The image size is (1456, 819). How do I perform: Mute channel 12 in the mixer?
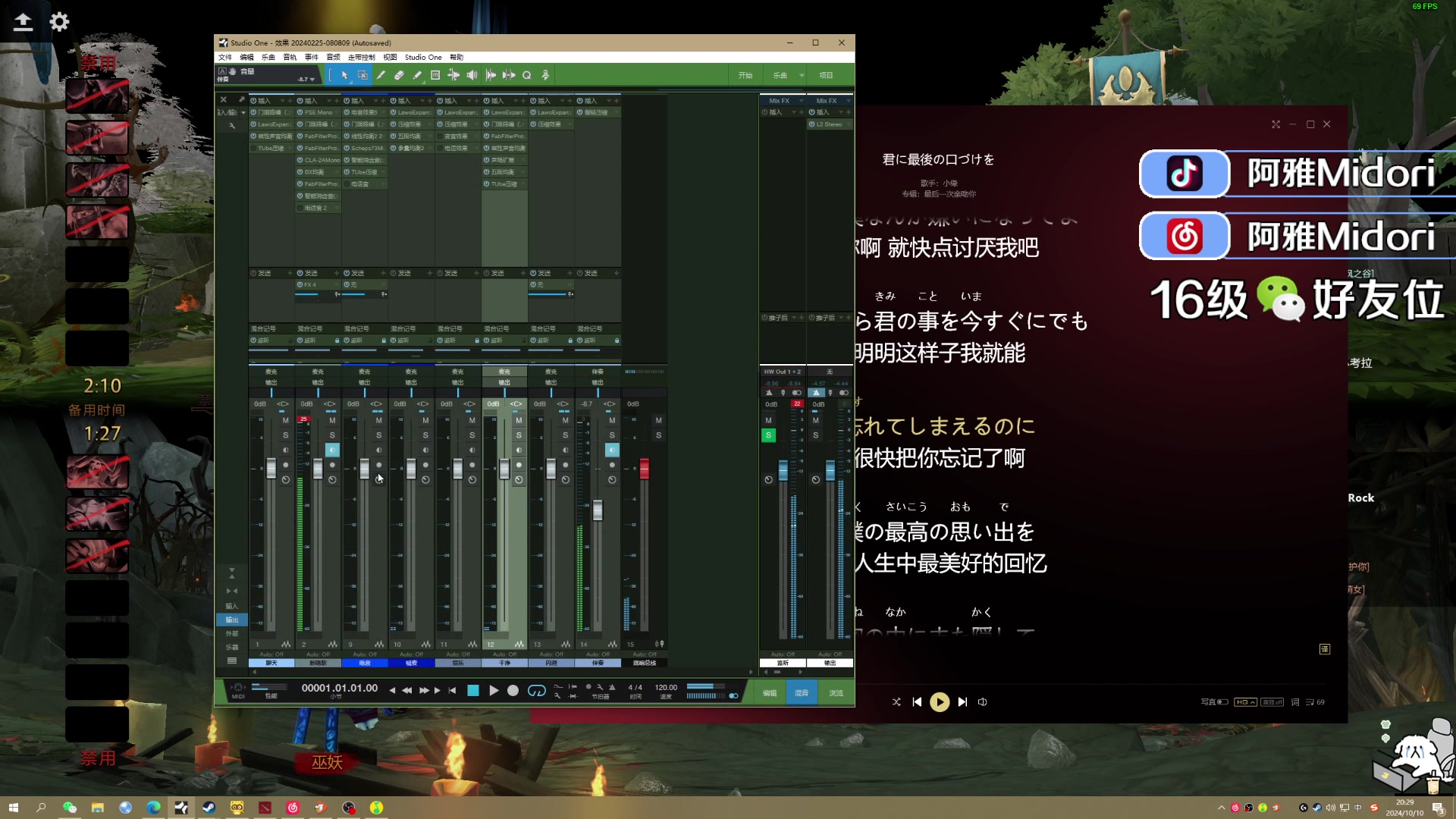point(519,420)
